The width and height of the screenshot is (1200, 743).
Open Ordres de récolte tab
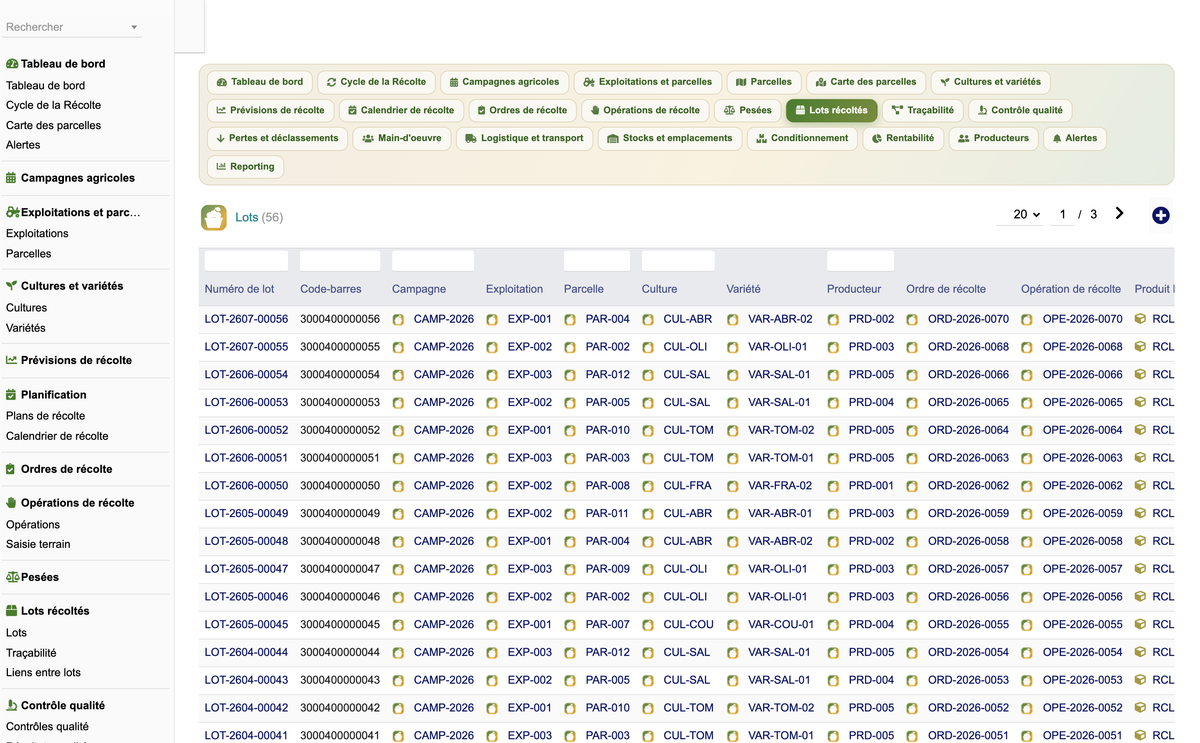coord(522,110)
